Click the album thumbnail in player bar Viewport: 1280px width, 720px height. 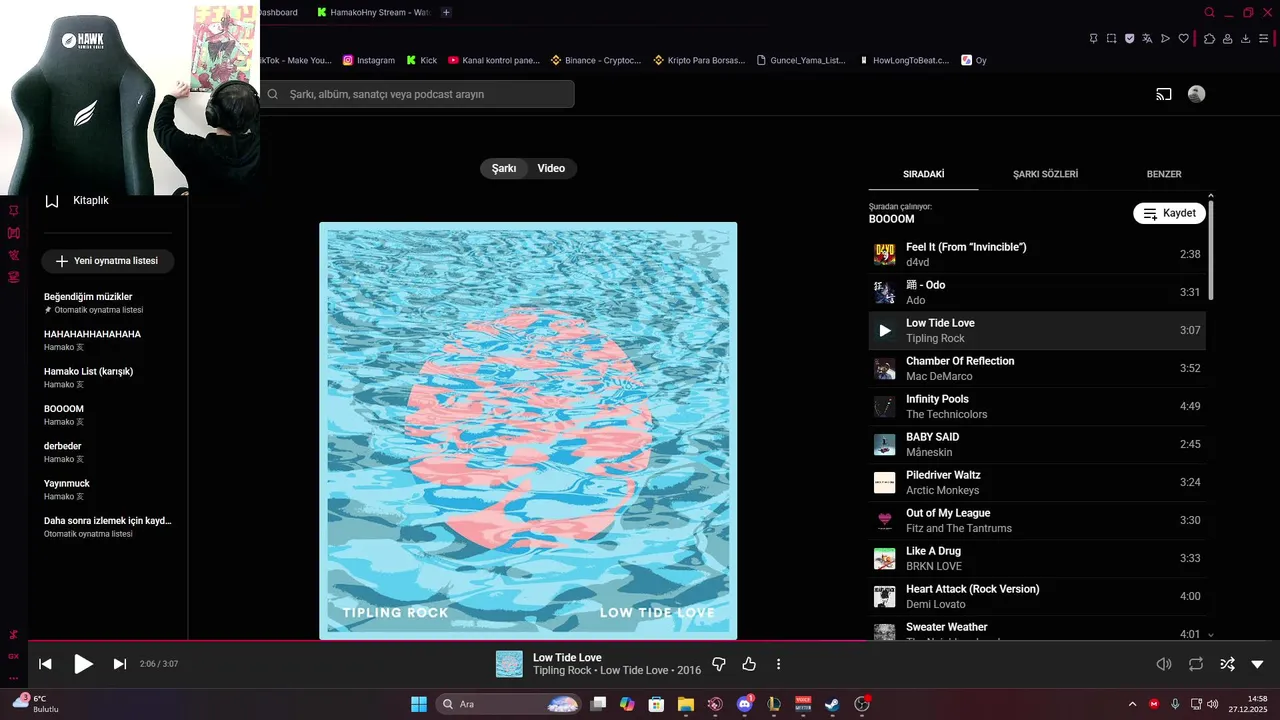[x=510, y=664]
